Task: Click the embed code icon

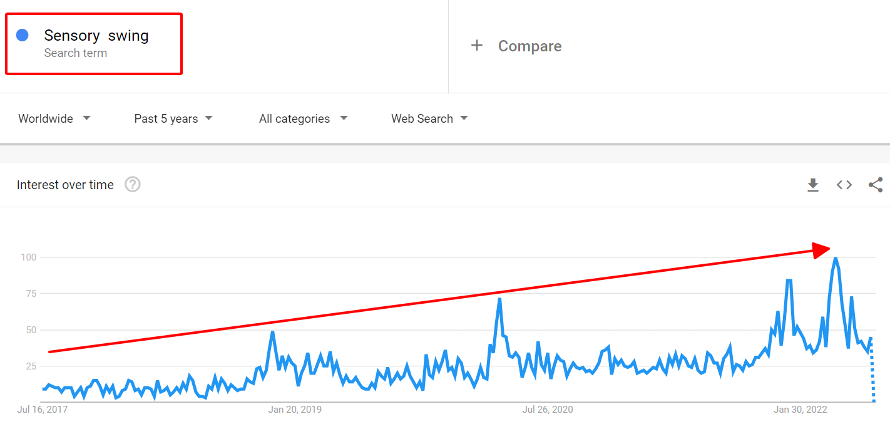Action: pyautogui.click(x=844, y=185)
